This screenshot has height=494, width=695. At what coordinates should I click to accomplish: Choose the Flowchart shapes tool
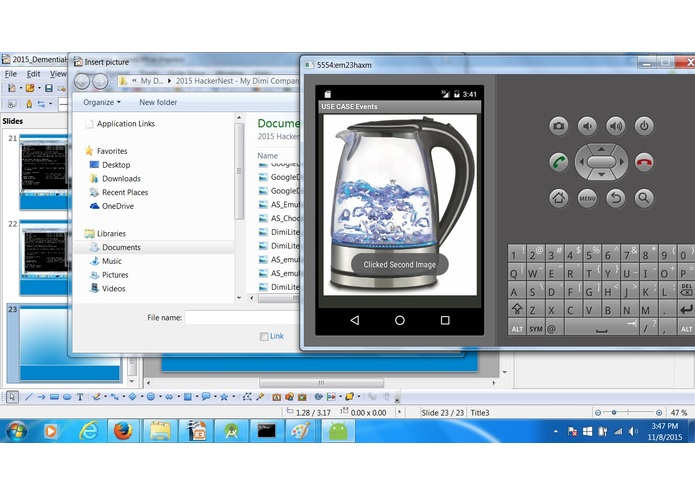[187, 397]
